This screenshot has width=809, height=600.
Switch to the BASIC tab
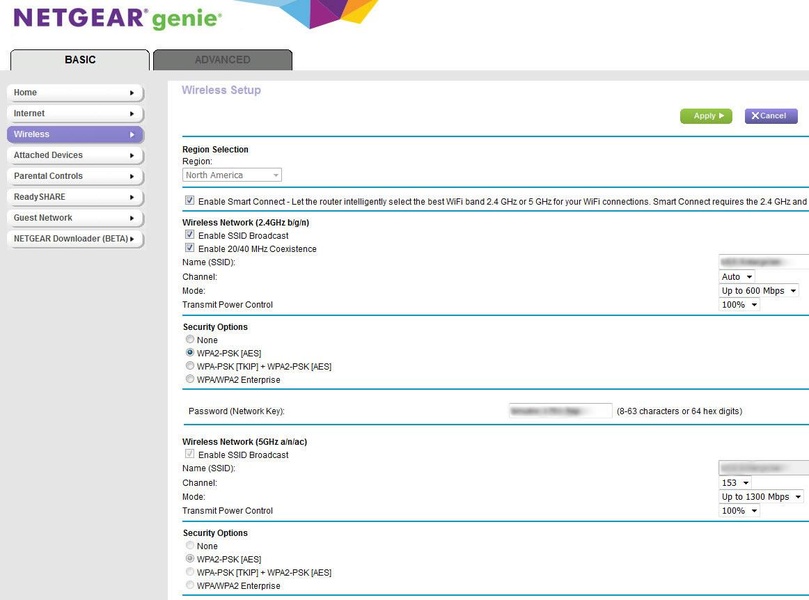(80, 60)
